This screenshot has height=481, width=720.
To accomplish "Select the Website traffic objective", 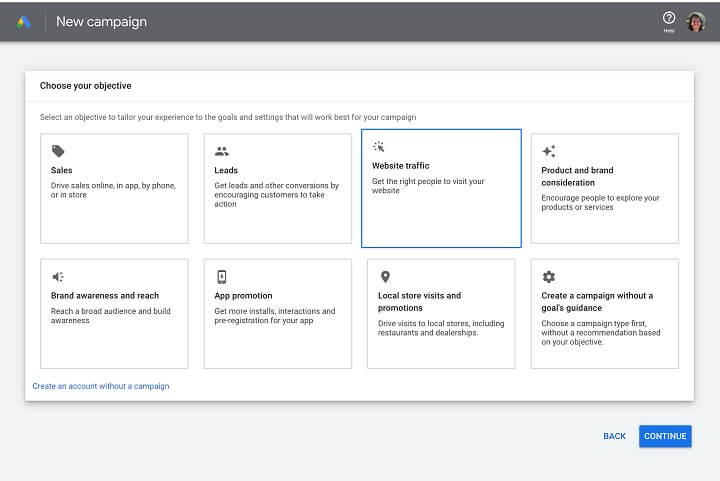I will tap(441, 188).
